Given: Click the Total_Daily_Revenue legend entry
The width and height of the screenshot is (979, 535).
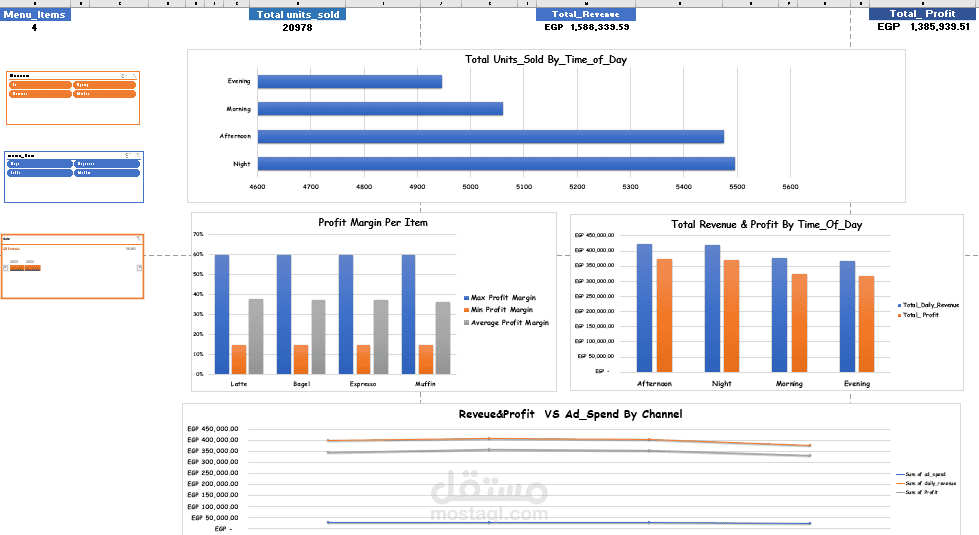Looking at the screenshot, I should click(928, 305).
